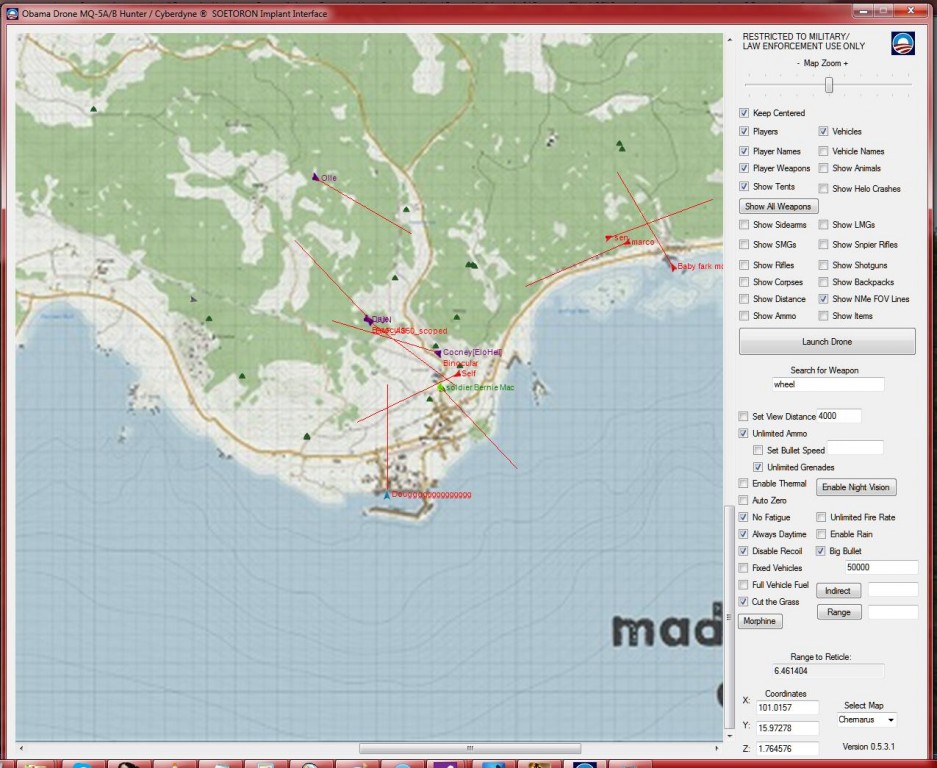Tick Show SMGs
Viewport: 937px width, 768px height.
point(744,244)
